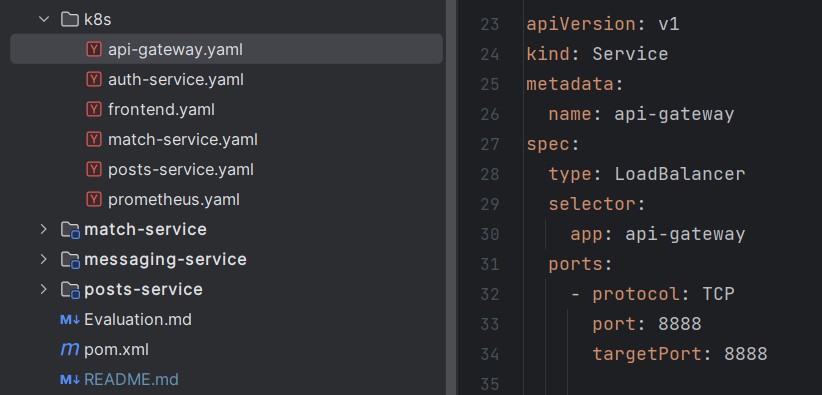The height and width of the screenshot is (395, 822).
Task: Select the k8s folder name
Action: (98, 20)
